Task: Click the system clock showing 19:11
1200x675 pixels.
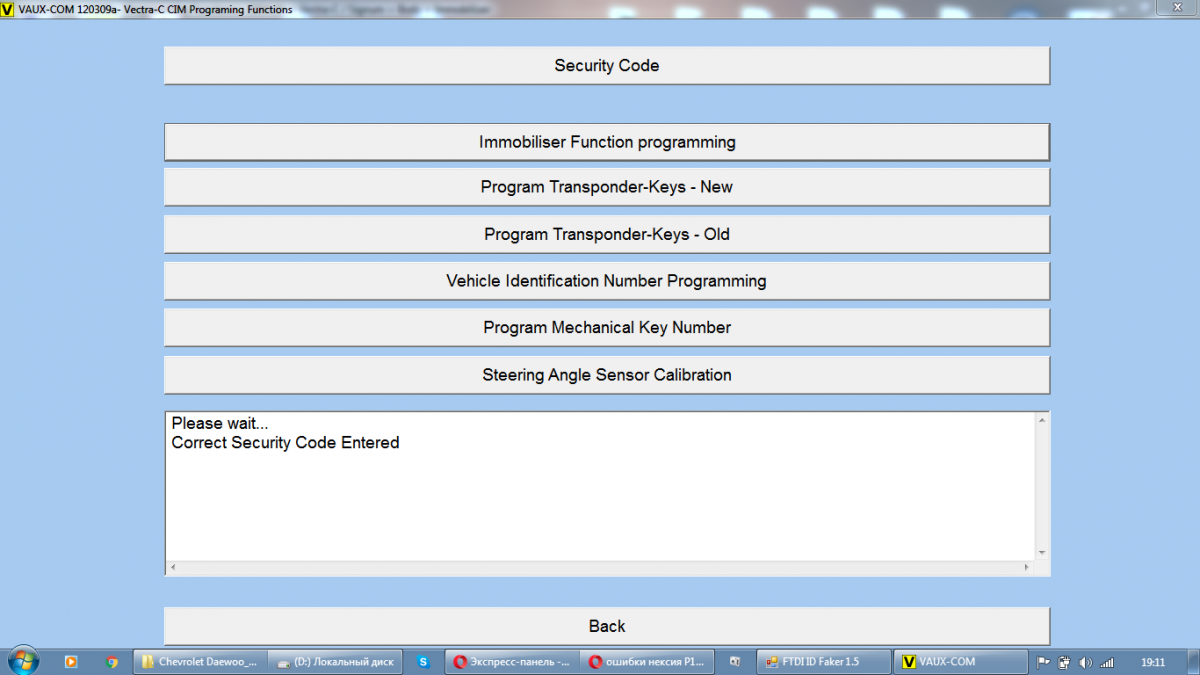Action: 1152,662
